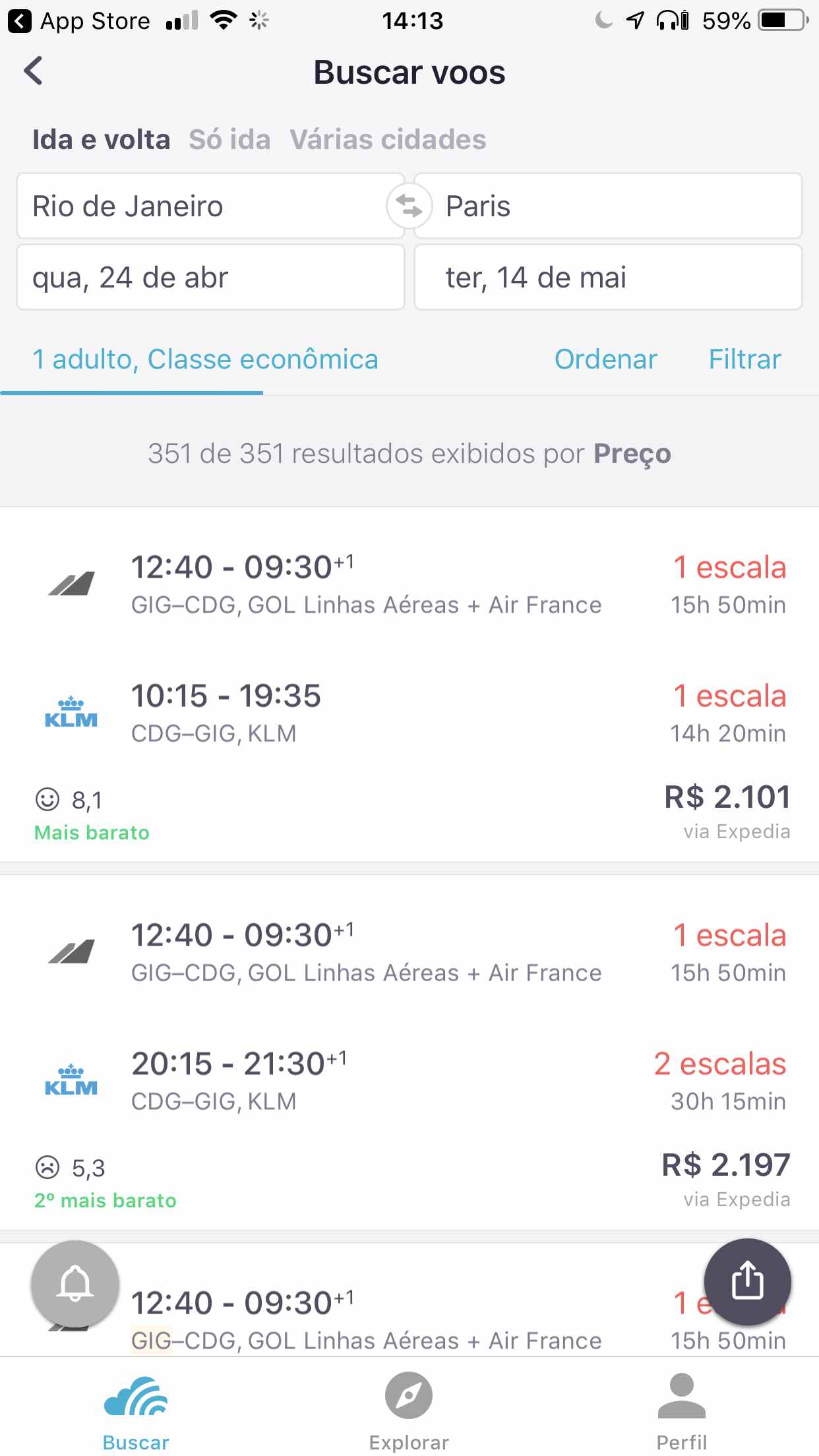Open the Ordenar sorting options

(x=605, y=359)
